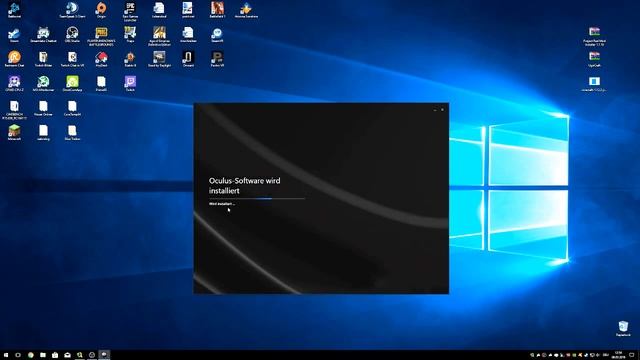The width and height of the screenshot is (640, 360).
Task: Click the MSI Afterburner desktop icon
Action: pos(43,84)
